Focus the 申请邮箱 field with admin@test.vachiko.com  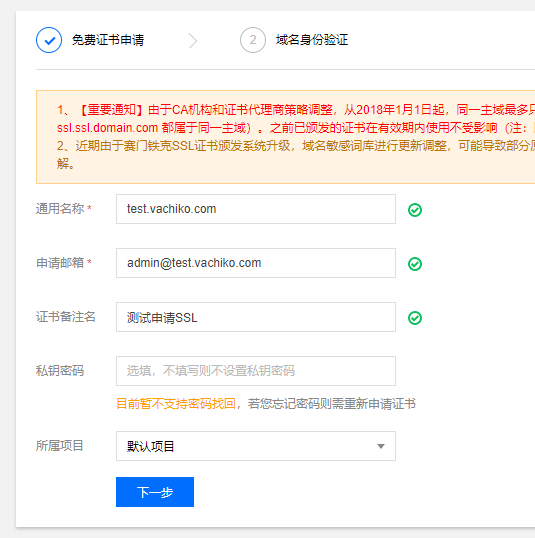(x=256, y=263)
